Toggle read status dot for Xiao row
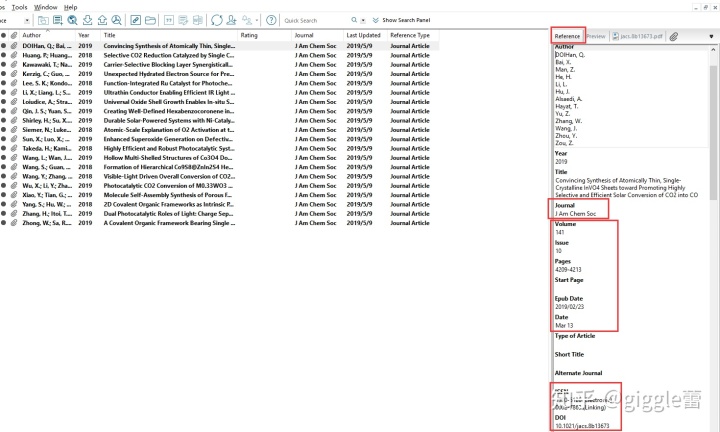Screen dimensions: 720x432 coord(4,195)
